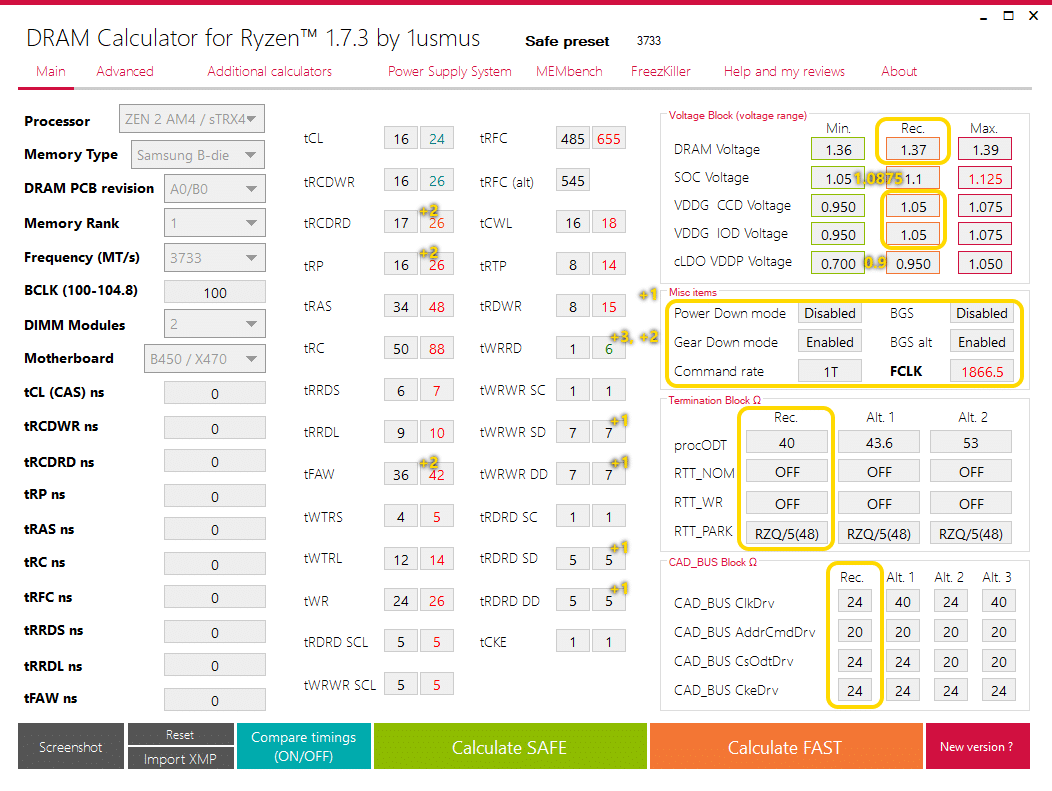
Task: Click the tFAW ns input field
Action: tap(215, 700)
